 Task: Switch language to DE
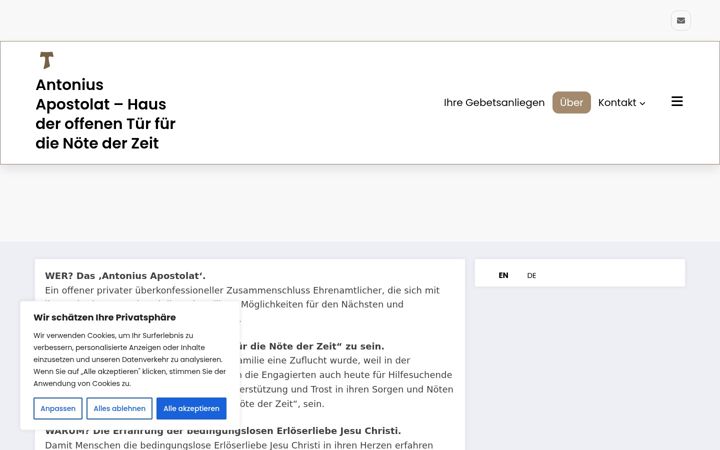point(531,276)
